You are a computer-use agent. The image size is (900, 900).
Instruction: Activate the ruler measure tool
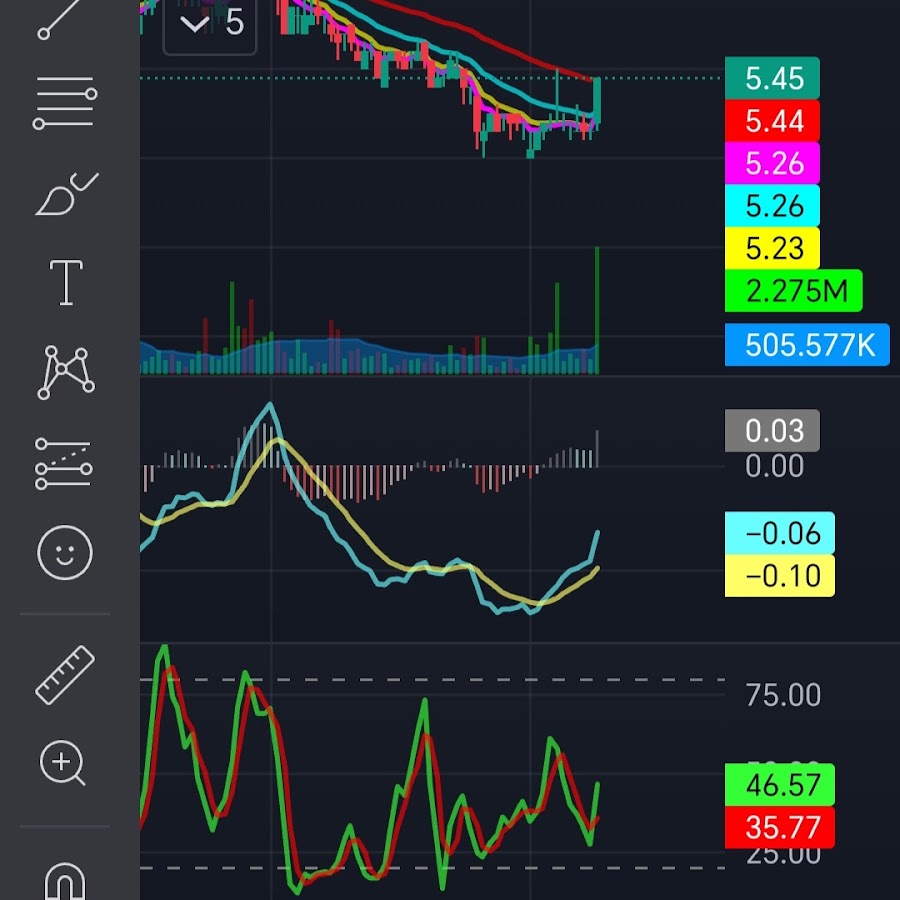[66, 675]
